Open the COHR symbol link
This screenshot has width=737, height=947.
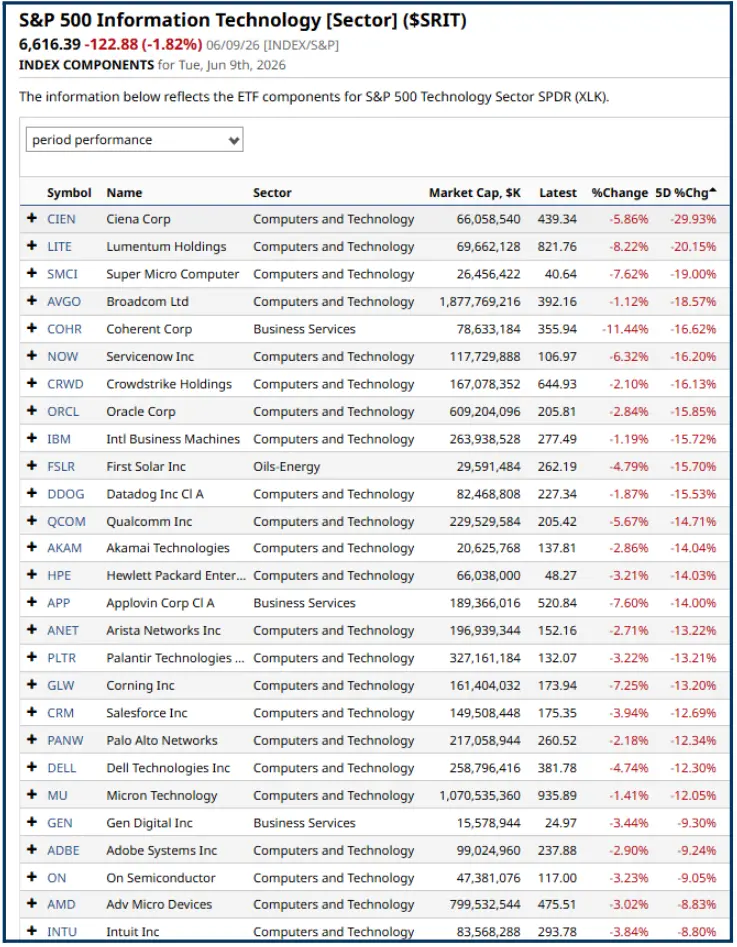64,329
